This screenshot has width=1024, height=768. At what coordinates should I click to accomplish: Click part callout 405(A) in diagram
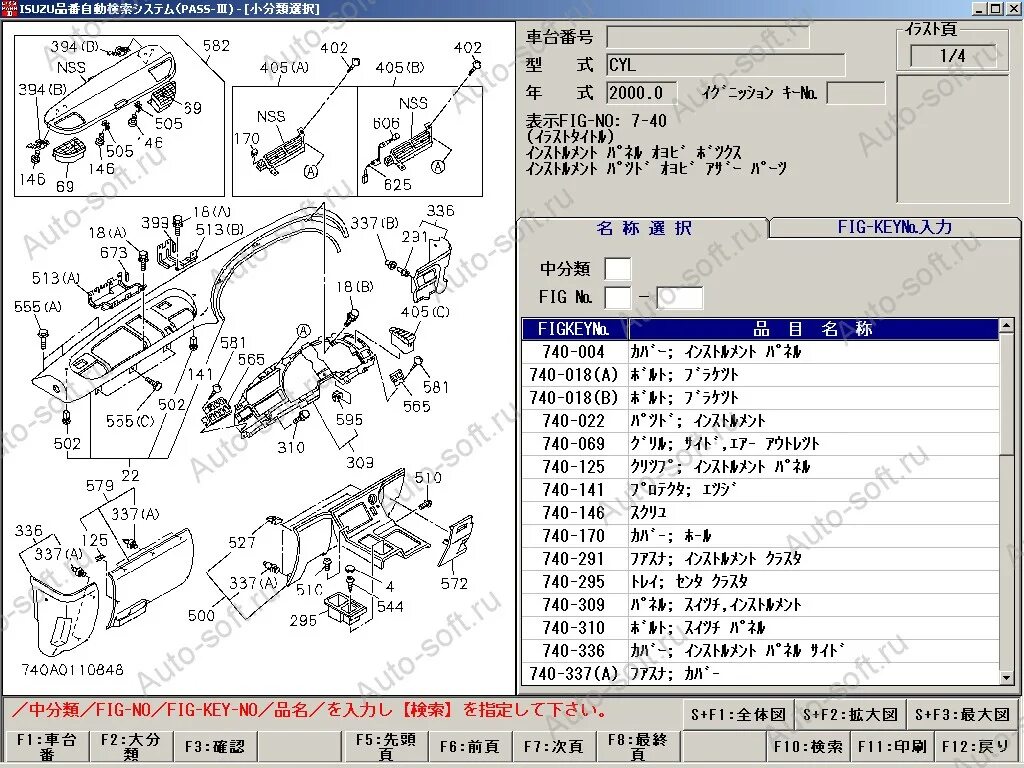(x=284, y=67)
